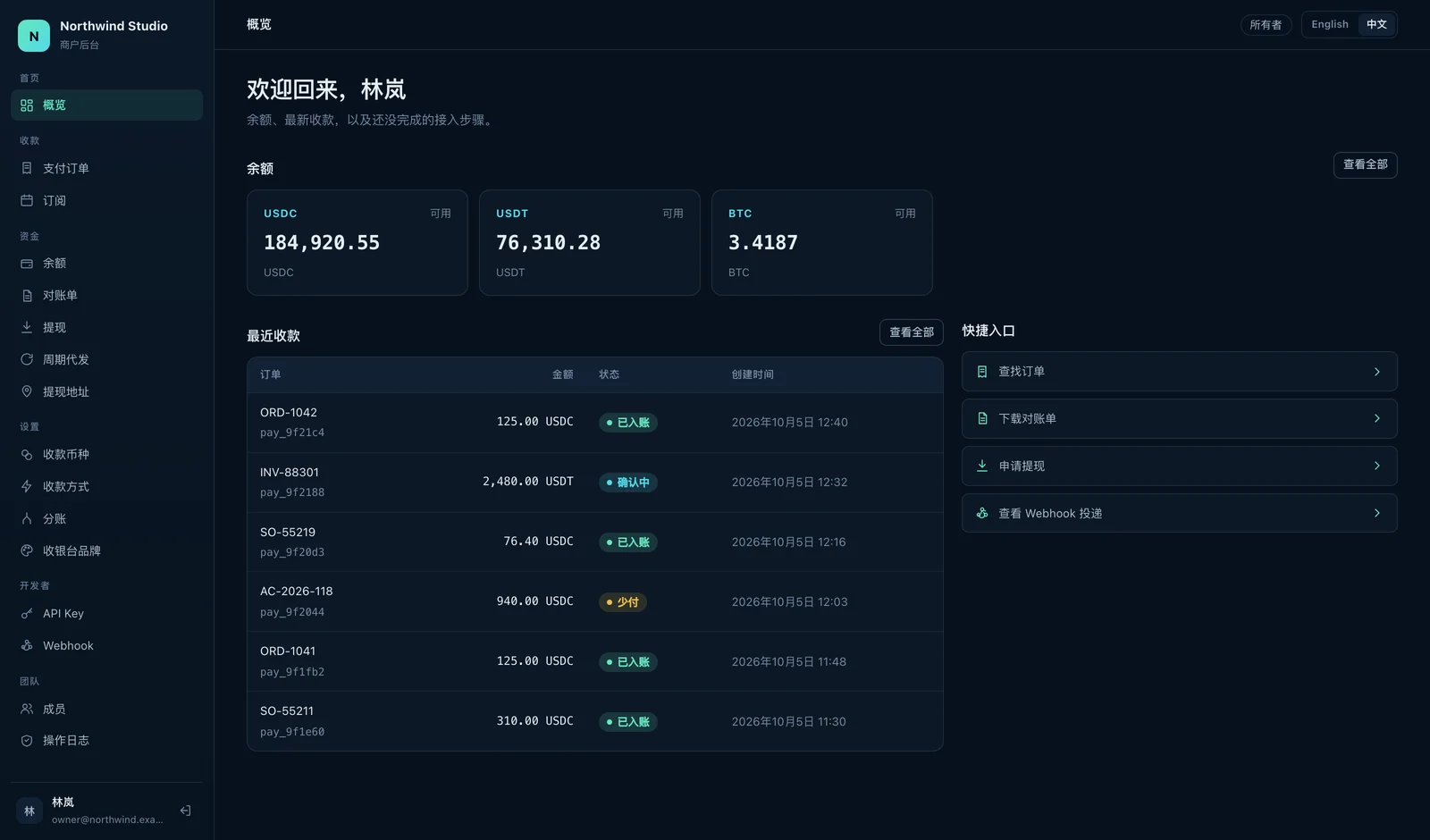Image resolution: width=1430 pixels, height=840 pixels.
Task: Open the 支付订单 menu label
Action: [x=66, y=168]
